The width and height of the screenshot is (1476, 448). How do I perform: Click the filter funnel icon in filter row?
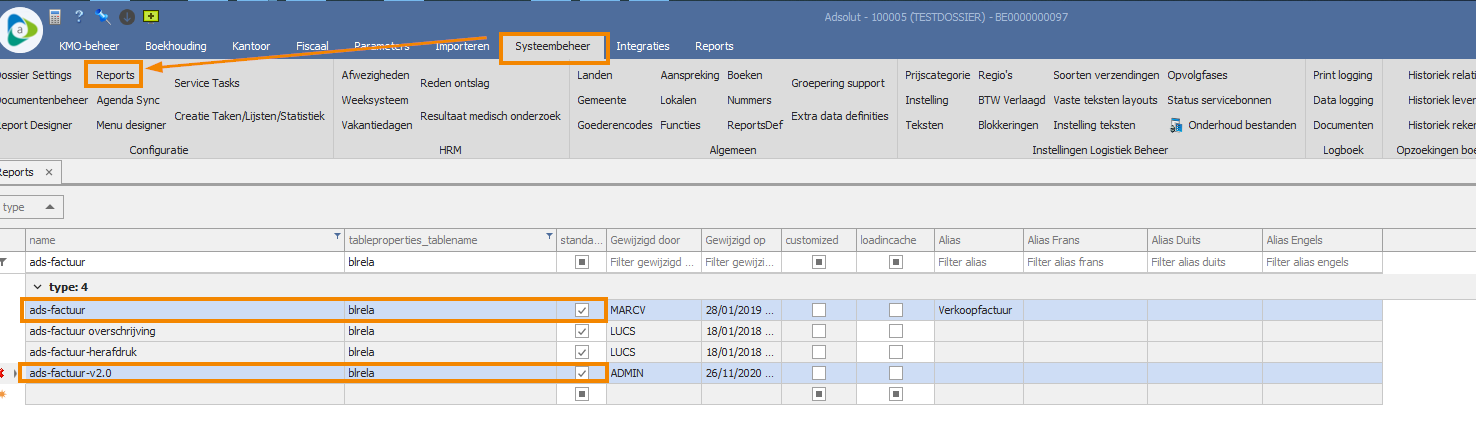point(4,262)
